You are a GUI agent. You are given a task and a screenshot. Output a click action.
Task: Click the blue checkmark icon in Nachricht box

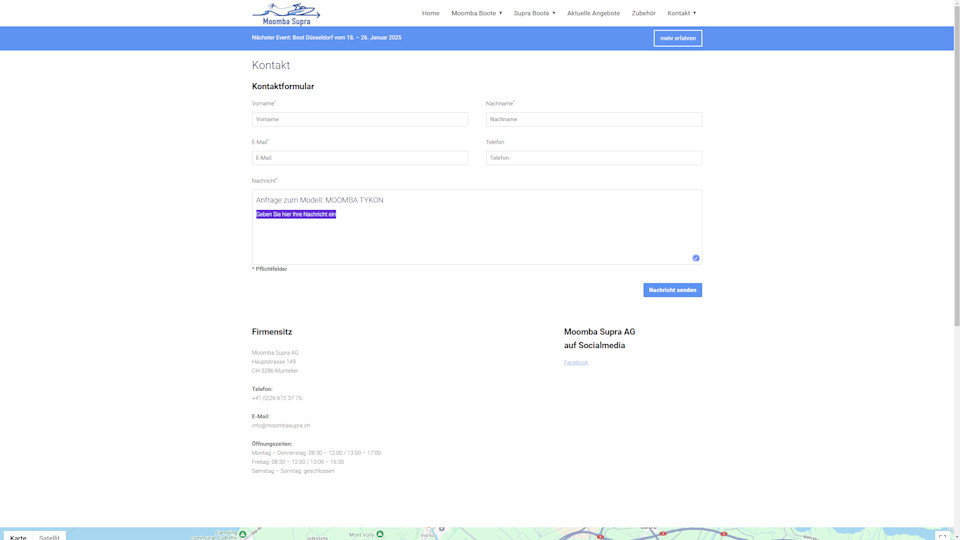[696, 258]
